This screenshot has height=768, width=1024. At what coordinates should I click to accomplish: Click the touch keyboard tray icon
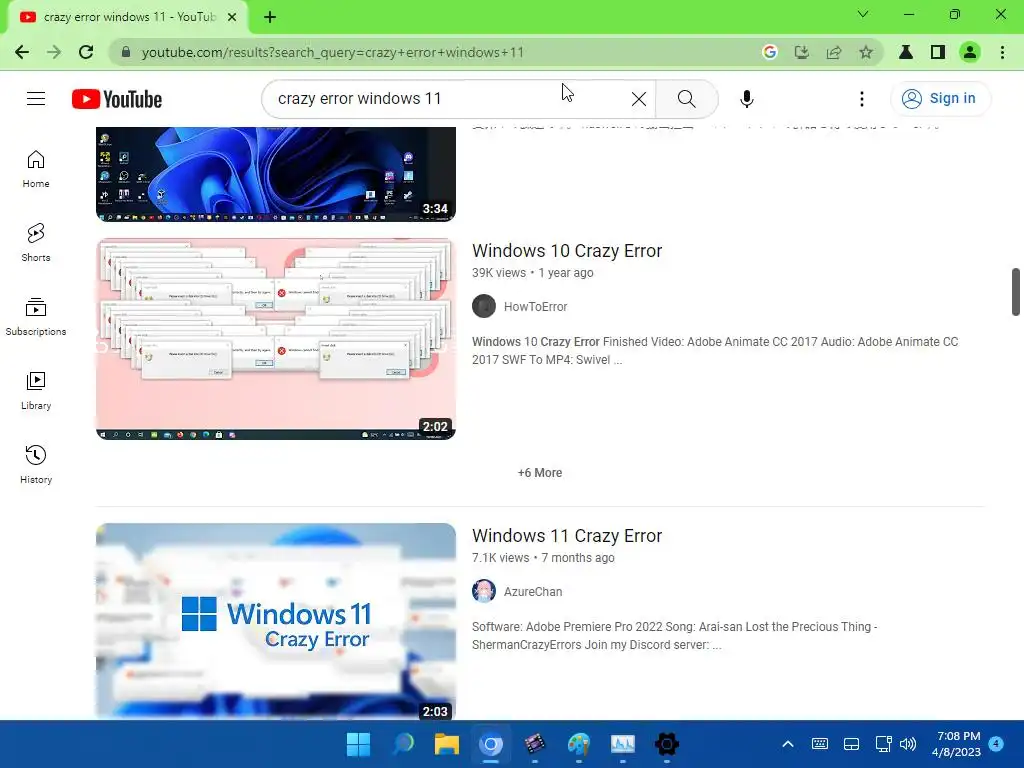pos(820,744)
